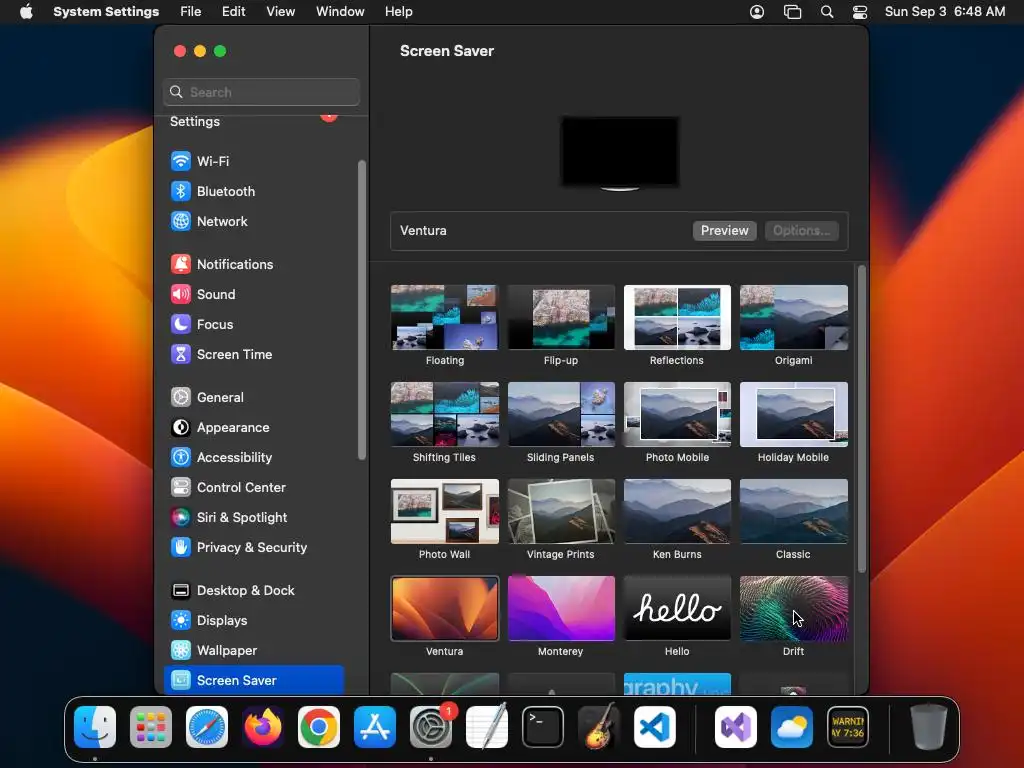Select the Hello screen saver
The height and width of the screenshot is (768, 1024).
pyautogui.click(x=677, y=609)
